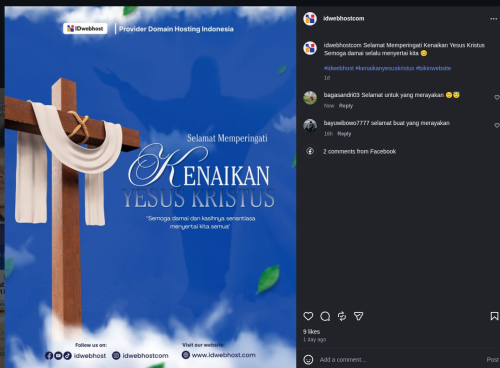Click the '16h' comment timestamp

tap(328, 134)
